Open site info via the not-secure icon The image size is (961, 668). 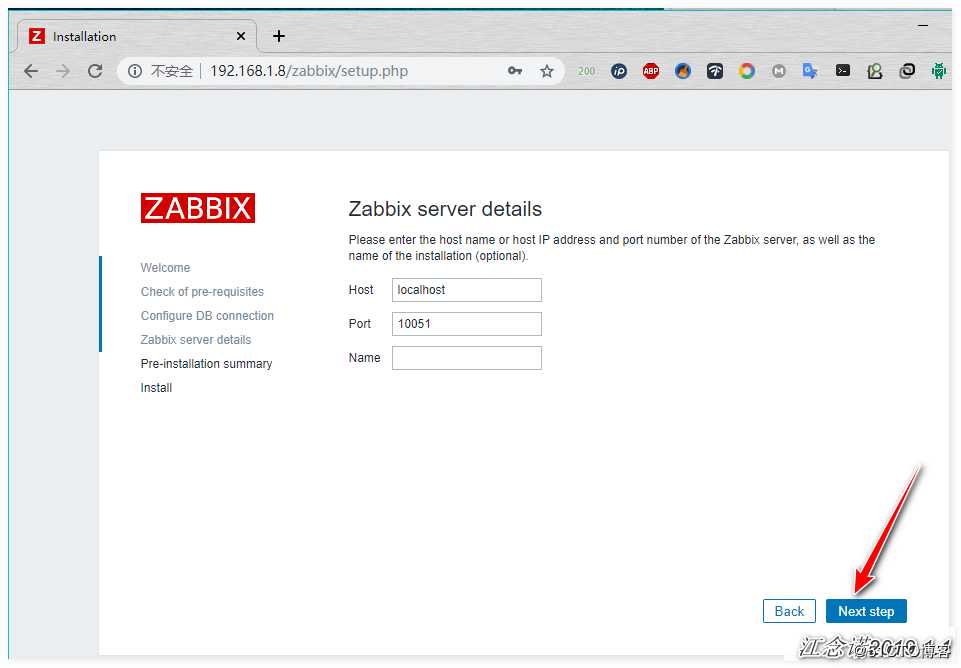135,71
